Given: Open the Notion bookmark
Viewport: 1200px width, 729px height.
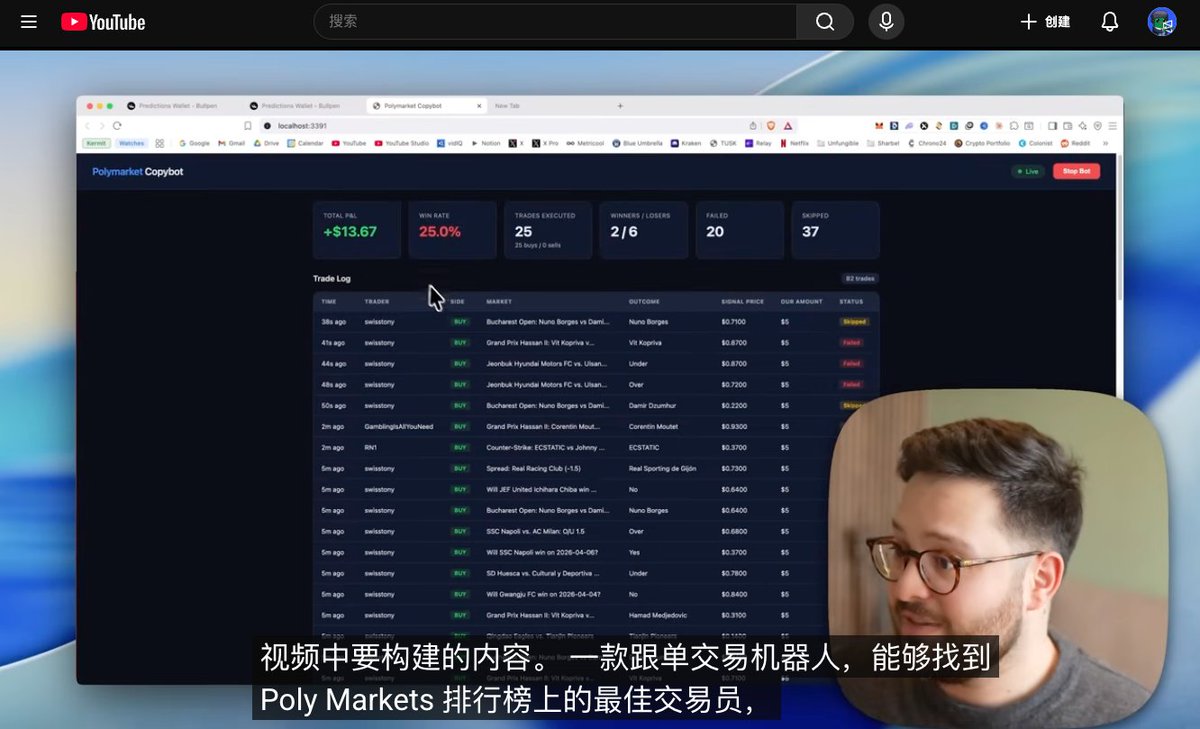Looking at the screenshot, I should point(486,143).
